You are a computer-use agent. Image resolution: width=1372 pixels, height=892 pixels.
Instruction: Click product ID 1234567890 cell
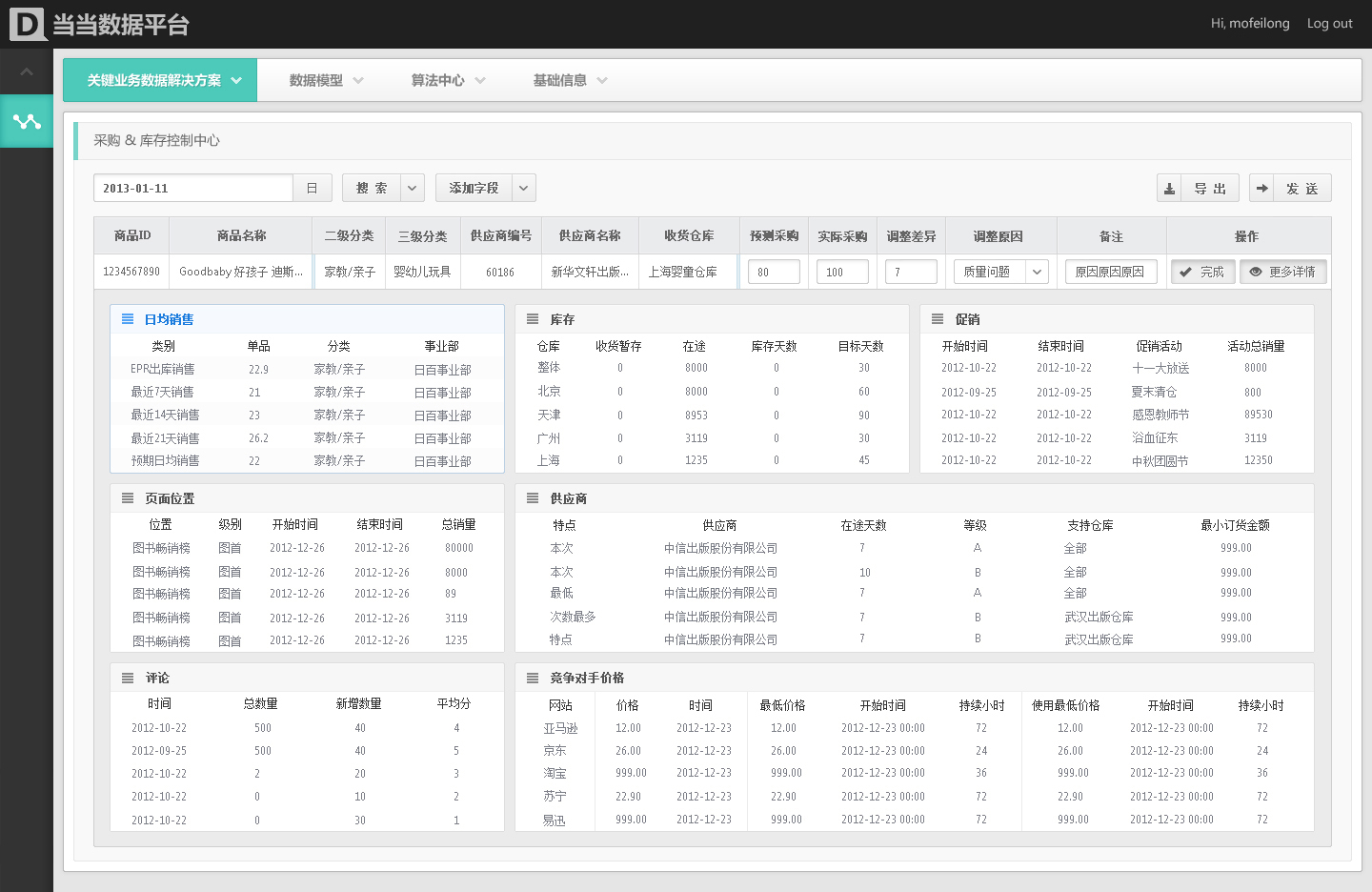click(x=131, y=272)
